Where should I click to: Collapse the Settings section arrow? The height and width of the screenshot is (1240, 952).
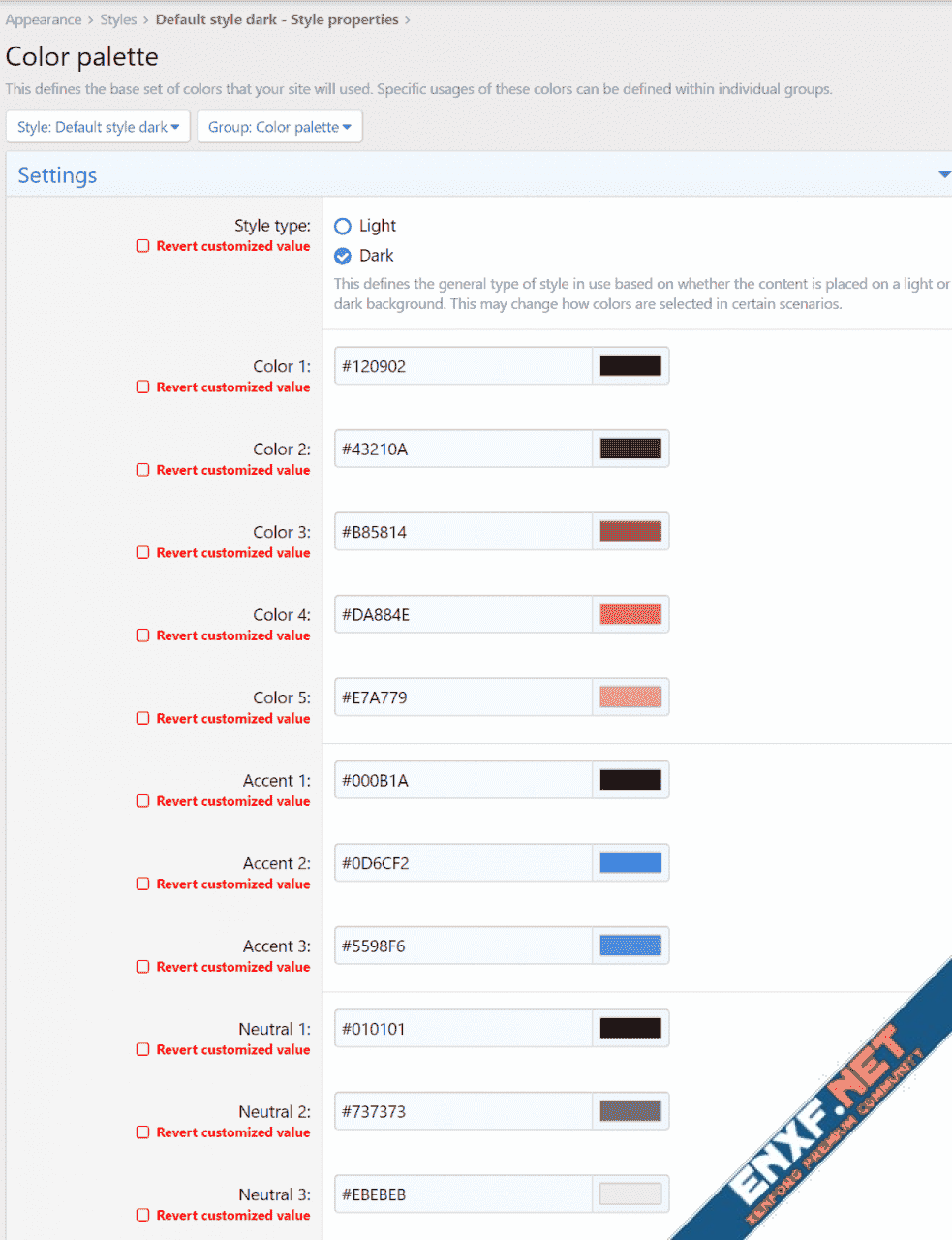point(943,175)
